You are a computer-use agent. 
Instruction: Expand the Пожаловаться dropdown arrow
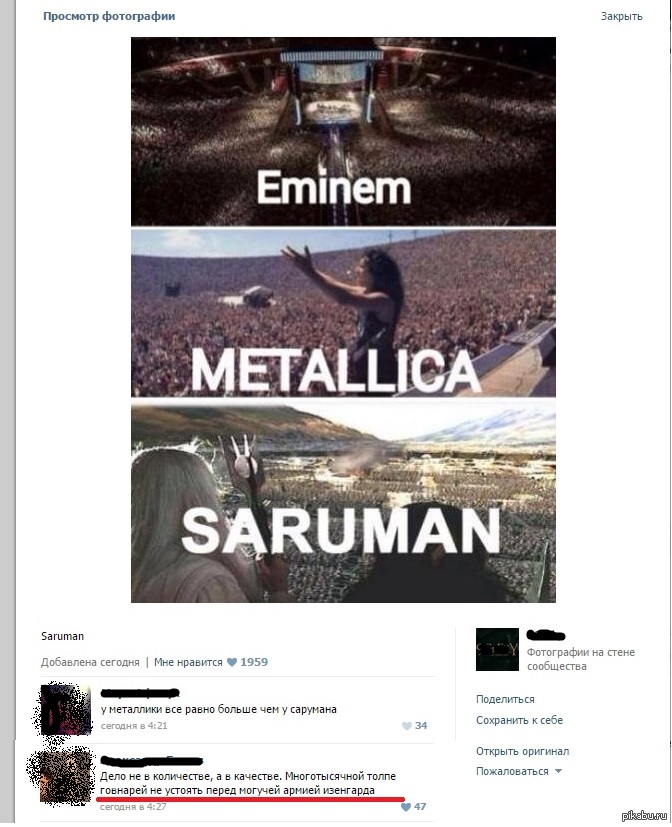point(558,772)
